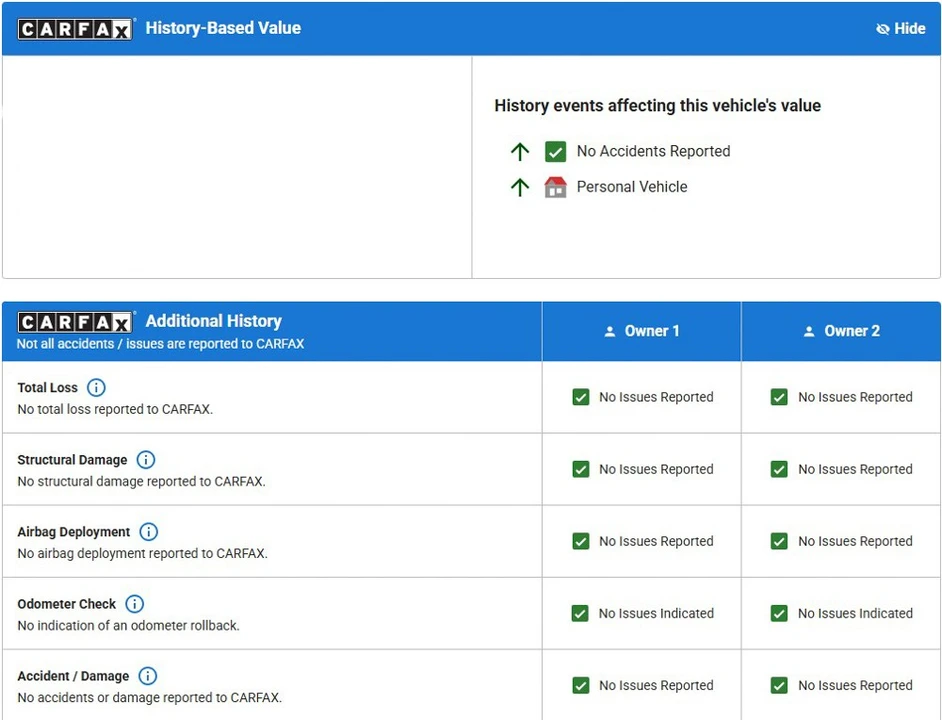Click the History-Based Value title

(223, 28)
